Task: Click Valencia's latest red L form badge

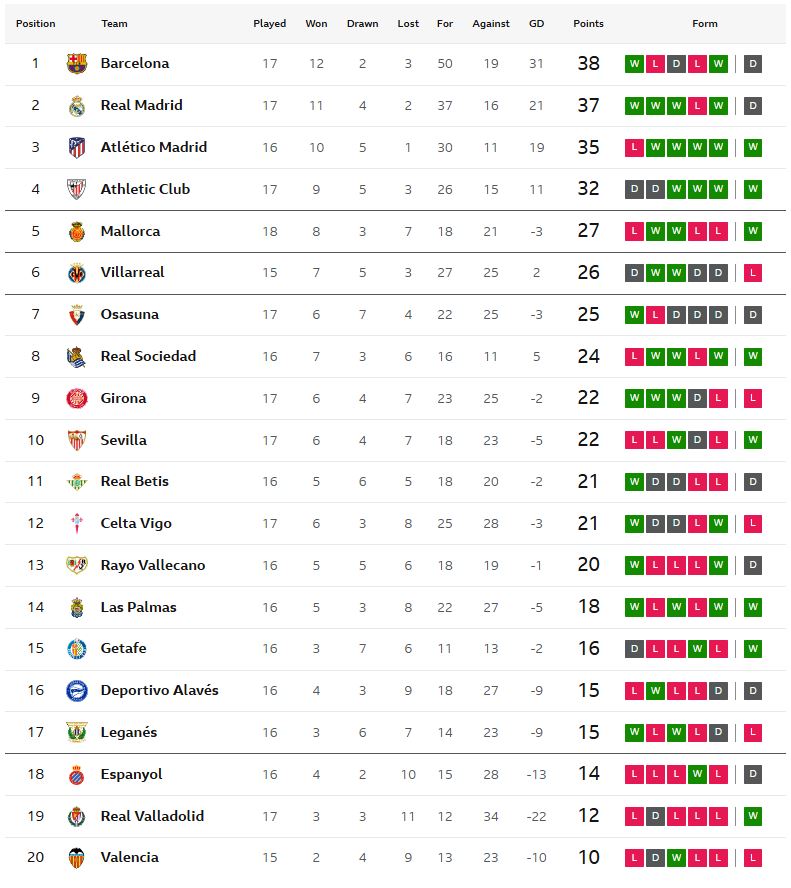Action: coord(753,858)
